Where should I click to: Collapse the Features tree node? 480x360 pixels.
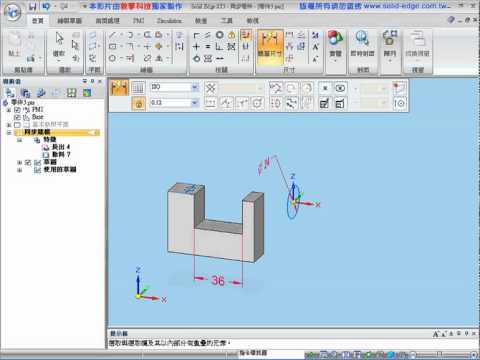20,140
